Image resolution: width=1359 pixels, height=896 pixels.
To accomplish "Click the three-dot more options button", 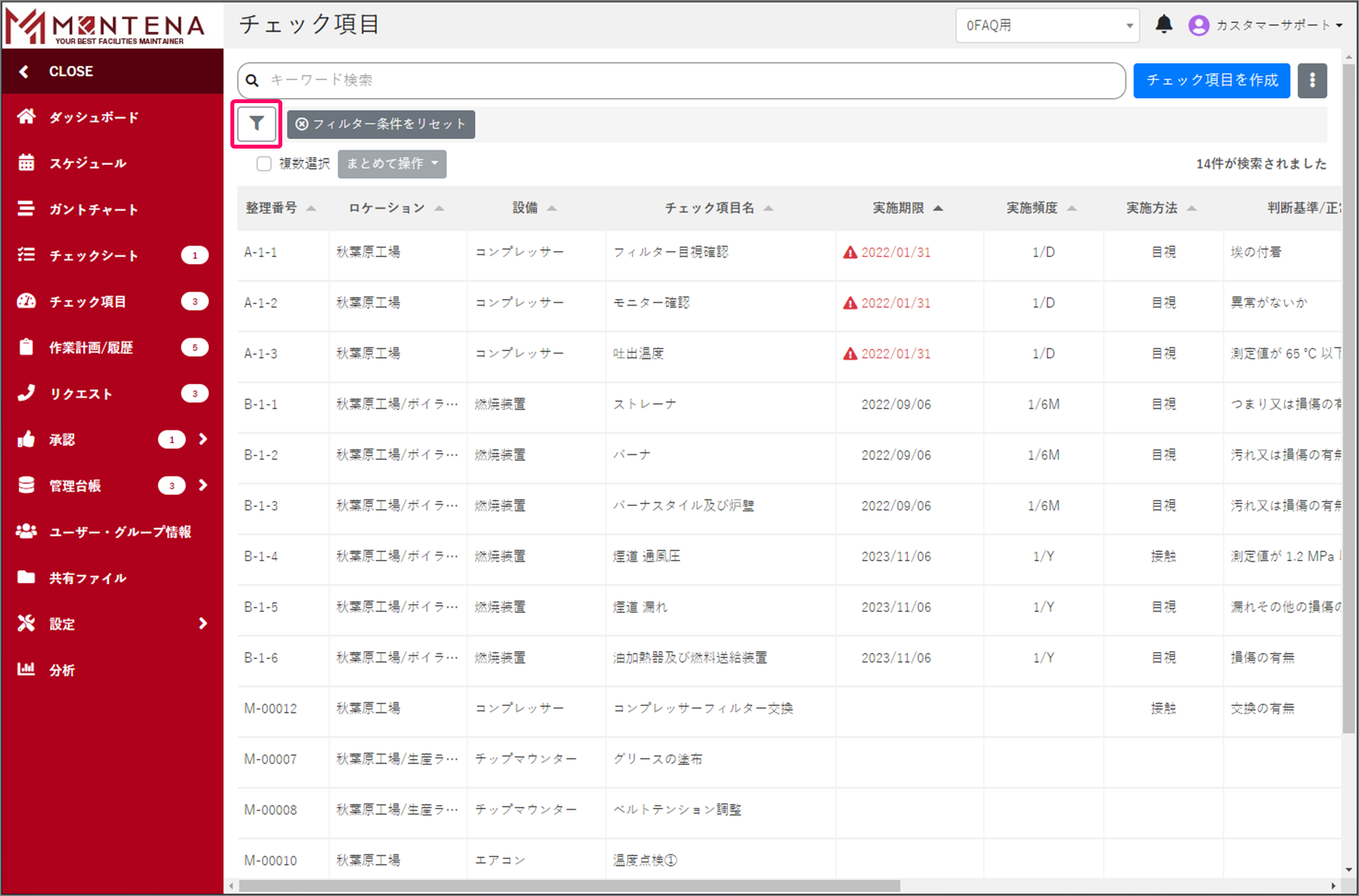I will coord(1312,80).
